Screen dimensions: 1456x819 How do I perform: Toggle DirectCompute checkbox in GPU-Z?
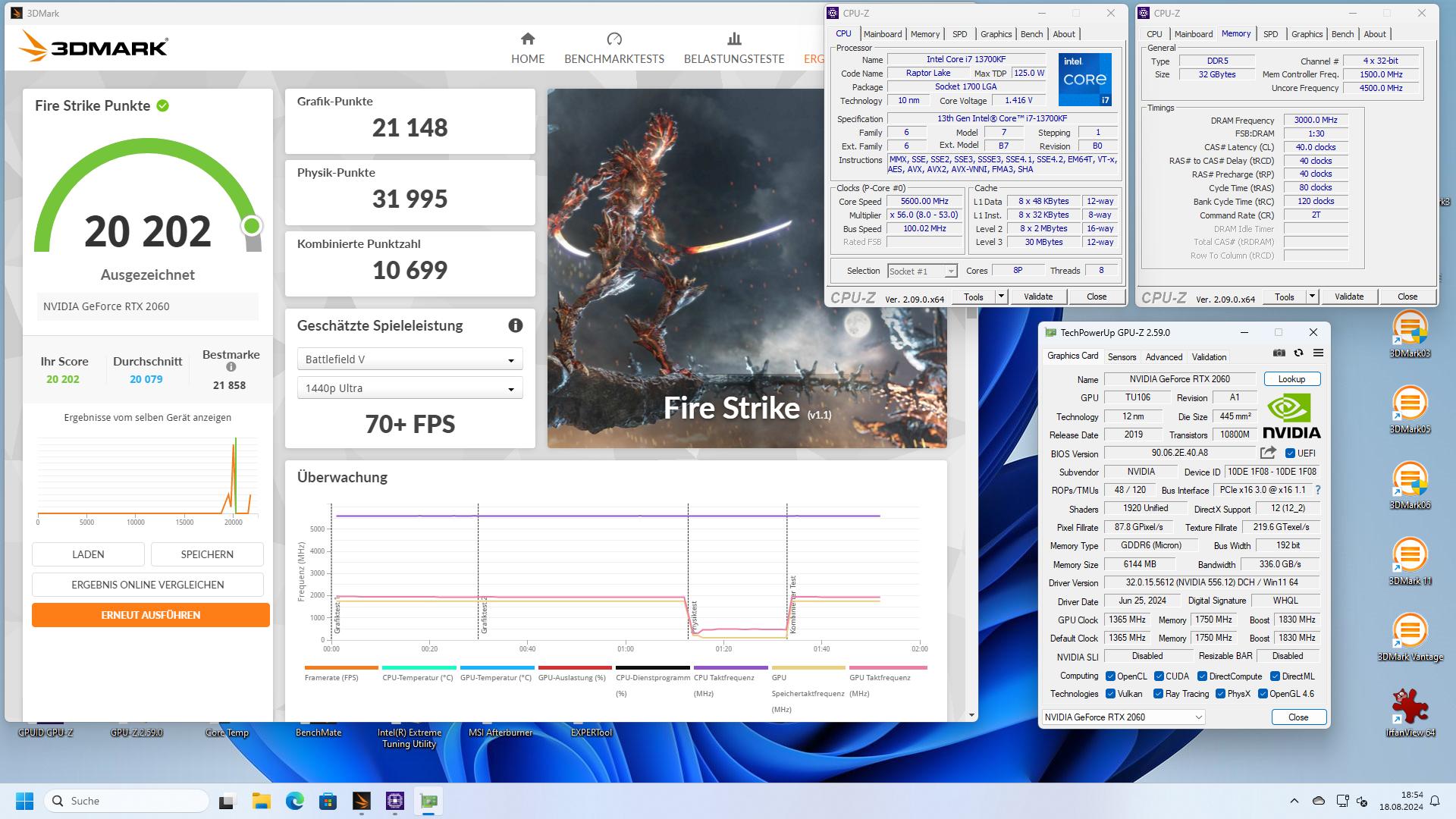pos(1202,676)
